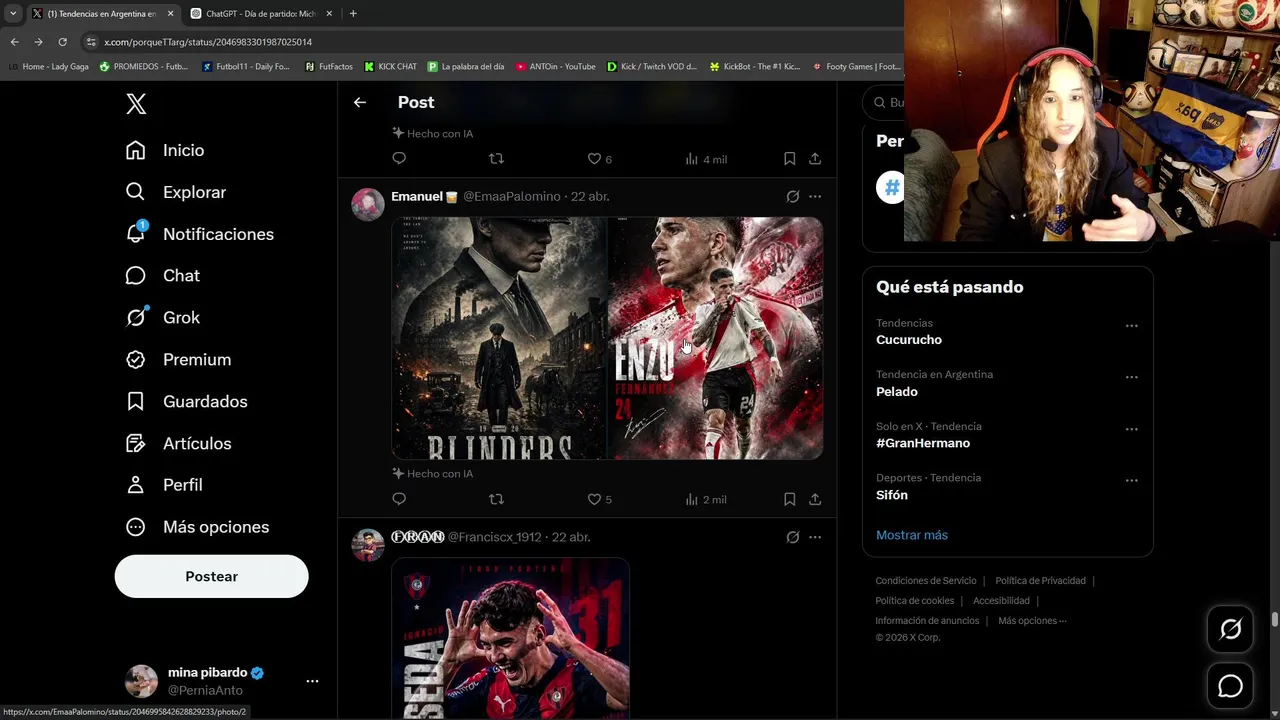The width and height of the screenshot is (1280, 720).
Task: Open Artículos section
Action: 178,444
